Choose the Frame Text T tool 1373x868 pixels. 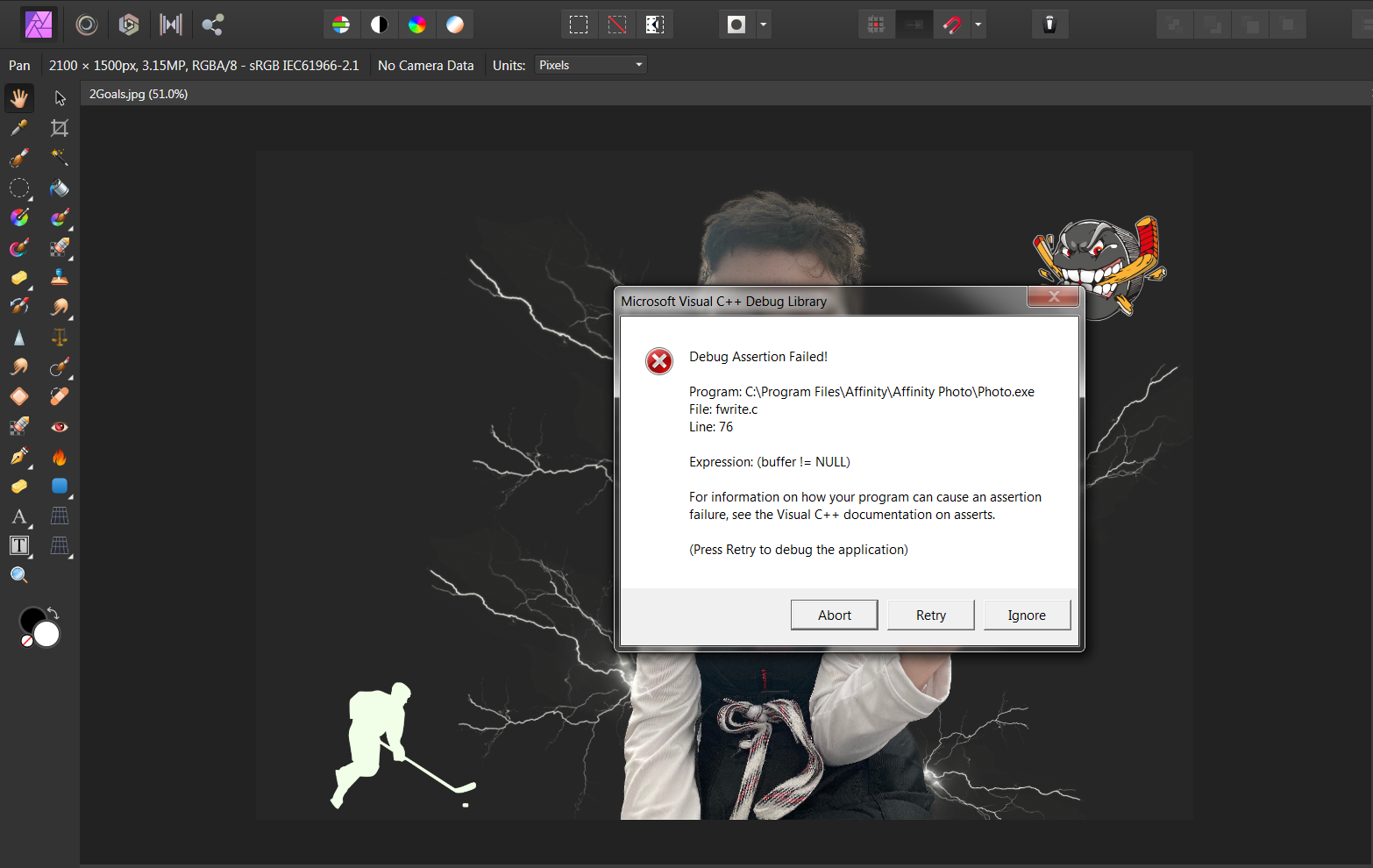click(x=19, y=545)
